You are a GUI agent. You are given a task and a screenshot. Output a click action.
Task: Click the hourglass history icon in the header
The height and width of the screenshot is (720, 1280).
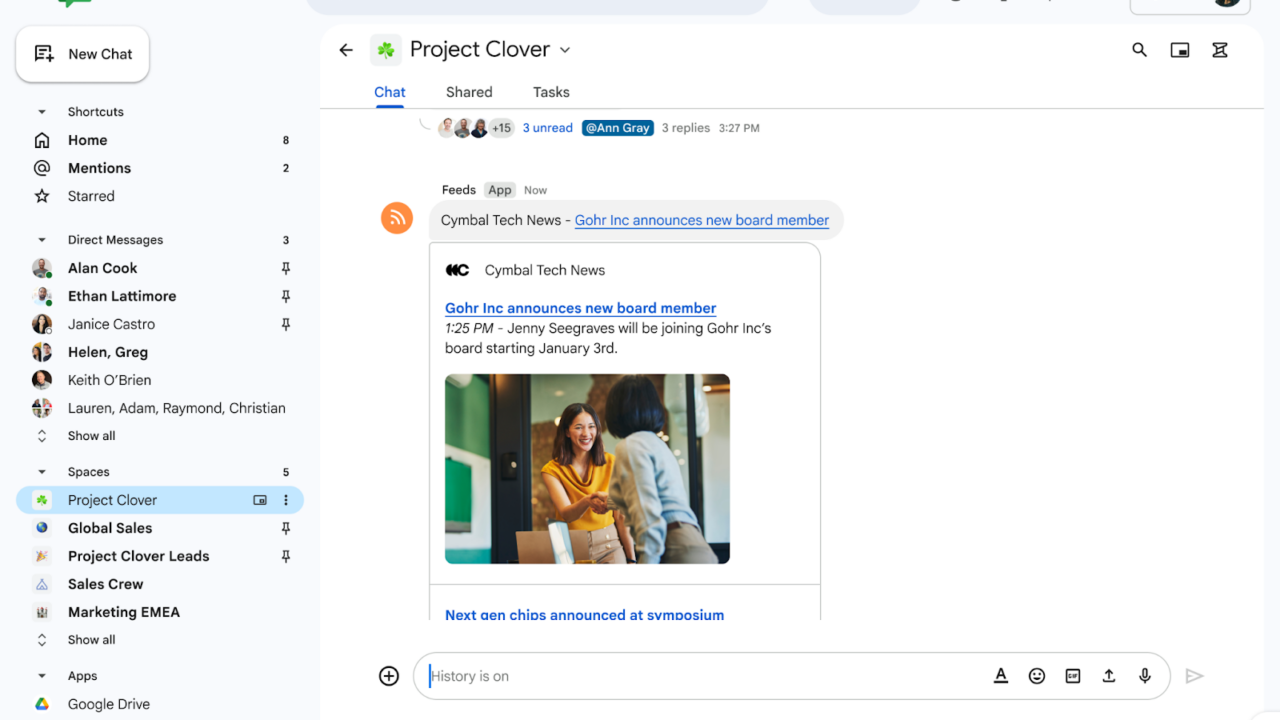pyautogui.click(x=1219, y=49)
